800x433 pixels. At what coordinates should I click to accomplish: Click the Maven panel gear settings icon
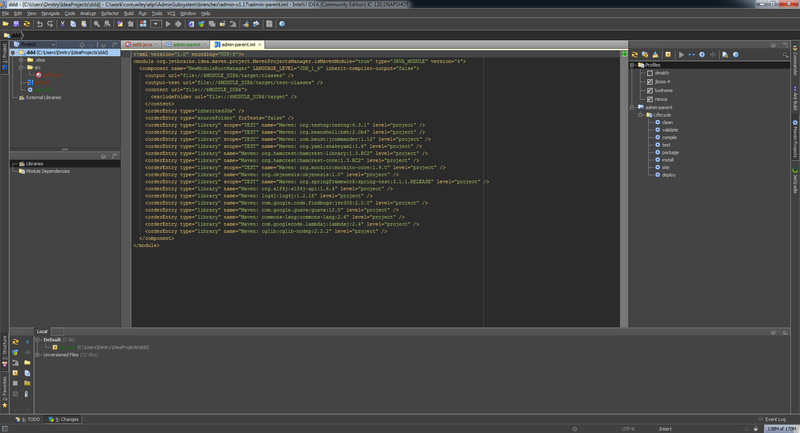(773, 45)
